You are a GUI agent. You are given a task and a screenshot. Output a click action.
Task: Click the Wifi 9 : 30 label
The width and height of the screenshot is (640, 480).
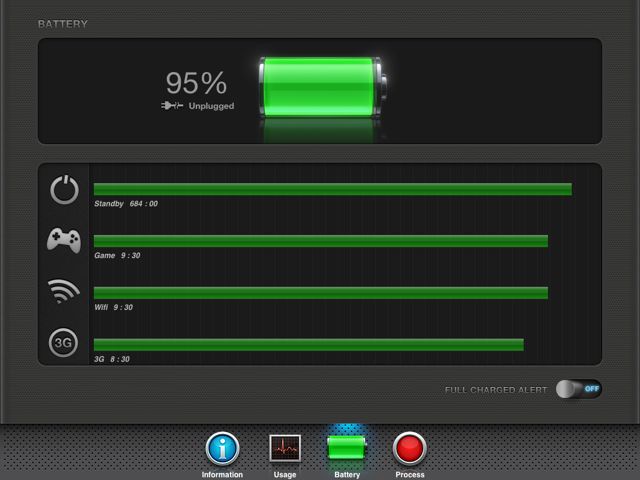pyautogui.click(x=113, y=307)
